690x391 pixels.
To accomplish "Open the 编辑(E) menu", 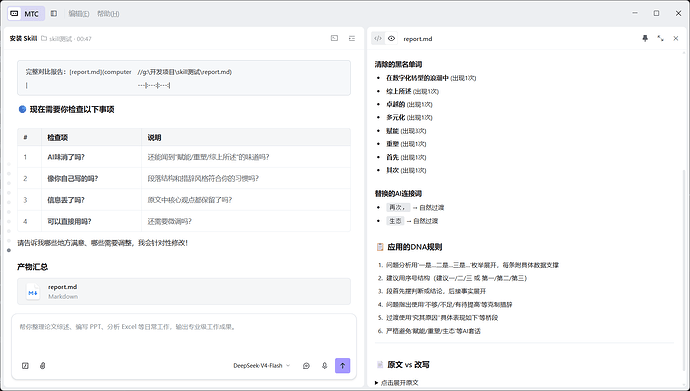I will pos(79,14).
